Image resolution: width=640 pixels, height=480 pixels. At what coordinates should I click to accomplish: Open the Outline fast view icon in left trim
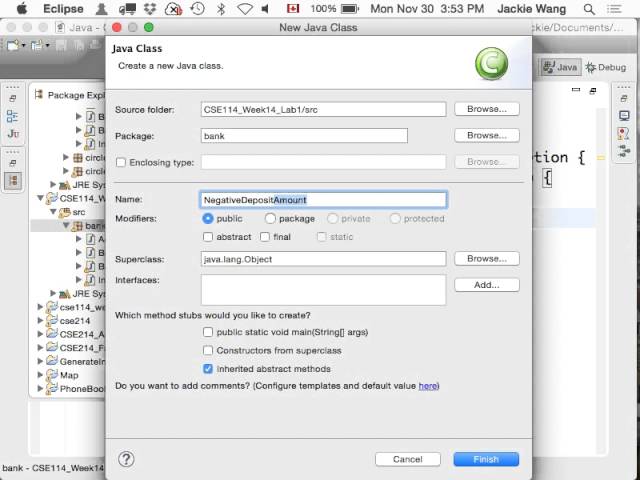coord(12,117)
